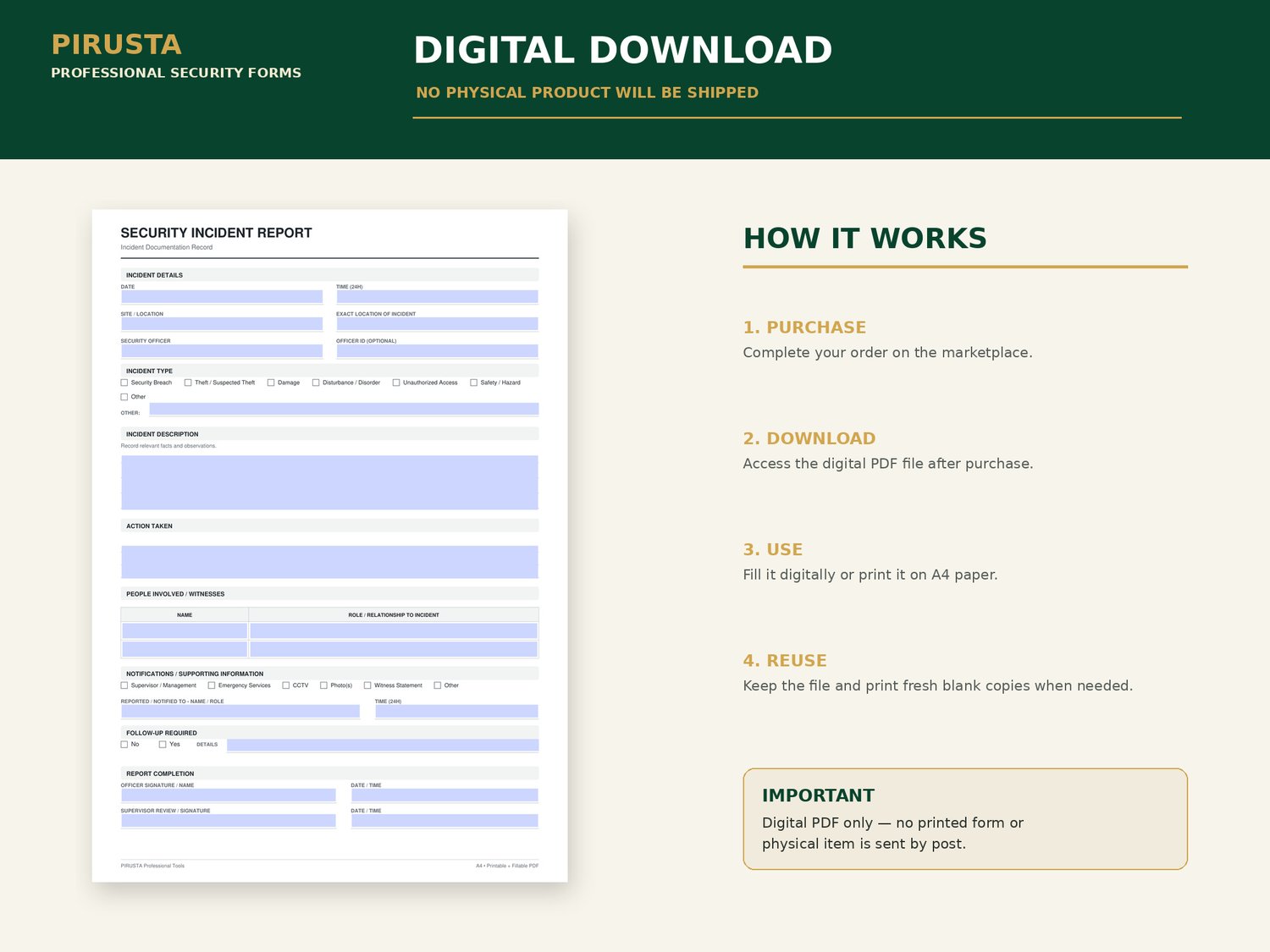Click the Incident Documentation Record subtitle

167,248
